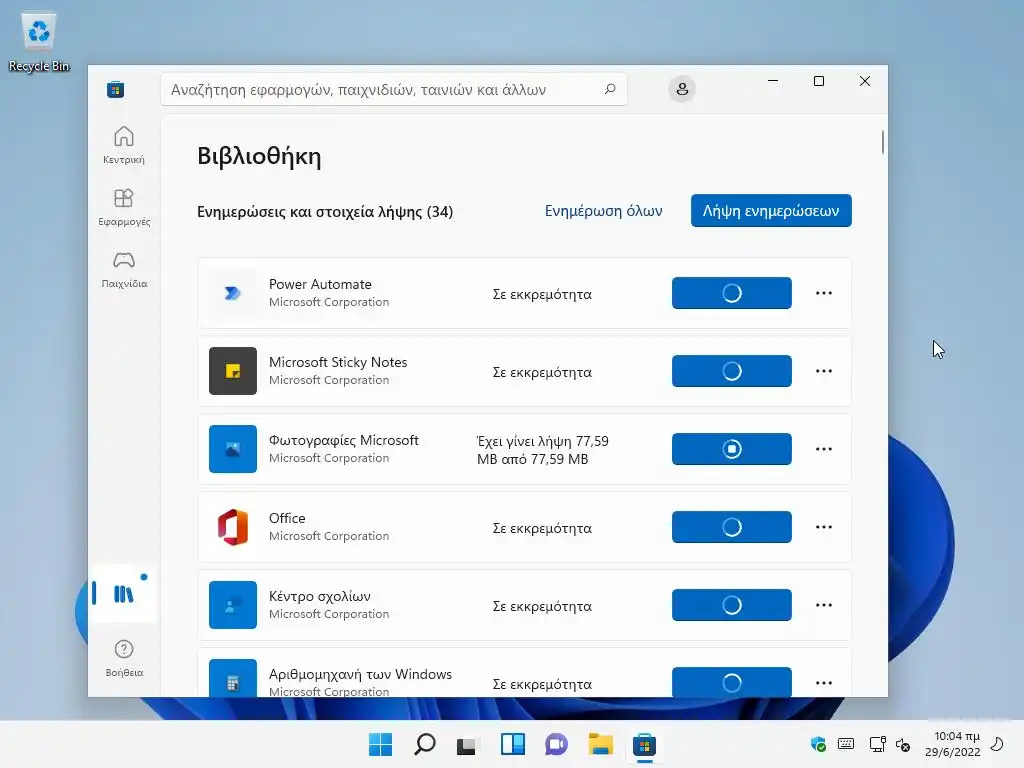Click the muted volume tray icon
The image size is (1024, 768).
[x=903, y=744]
